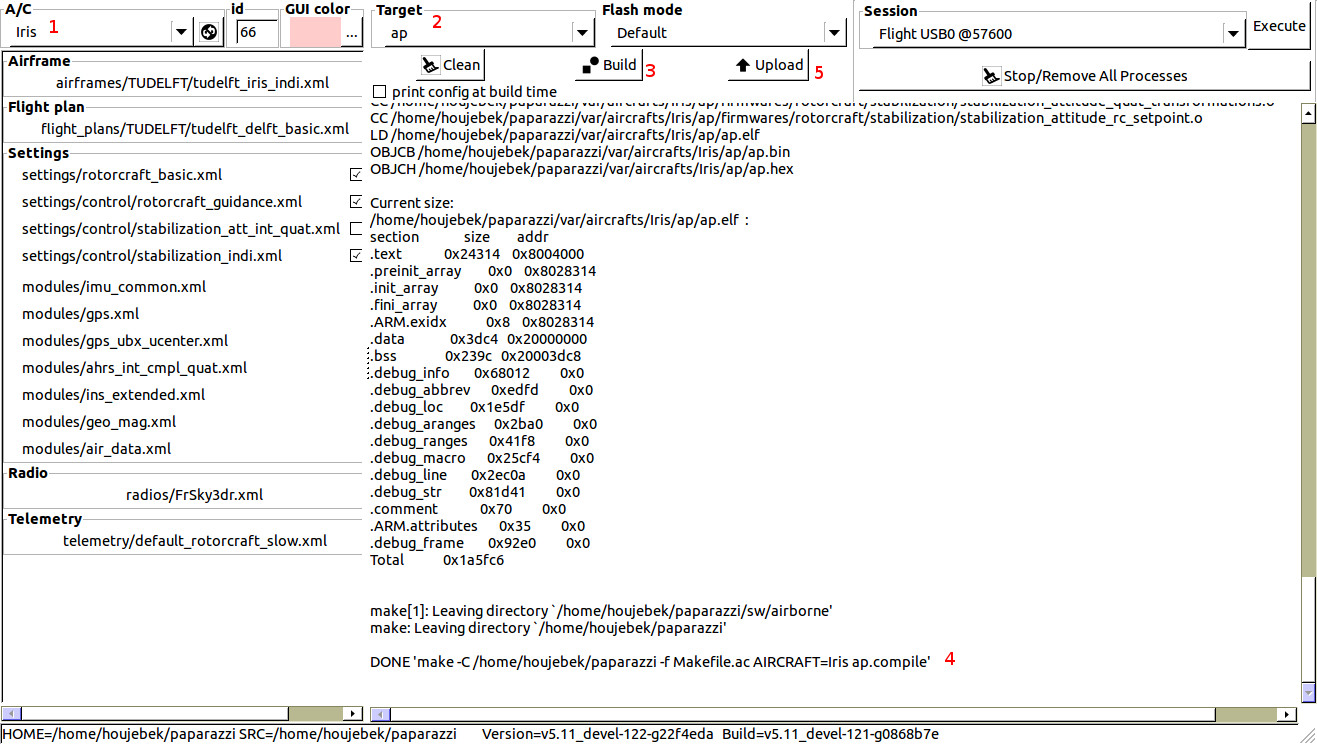The height and width of the screenshot is (744, 1317).
Task: Click console vertical scrollbar down arrow
Action: 1308,693
